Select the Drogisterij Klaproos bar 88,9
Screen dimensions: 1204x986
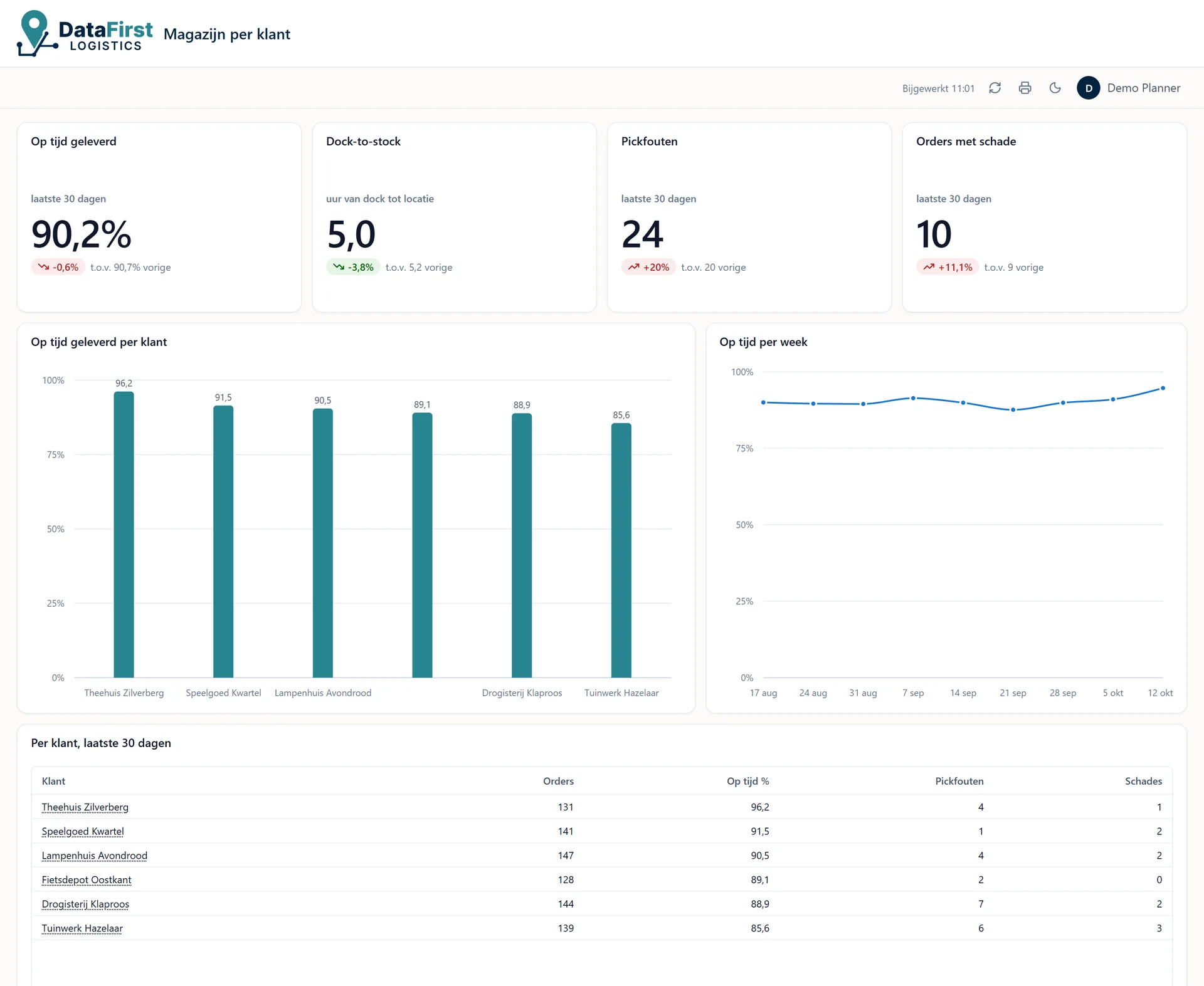(x=522, y=545)
